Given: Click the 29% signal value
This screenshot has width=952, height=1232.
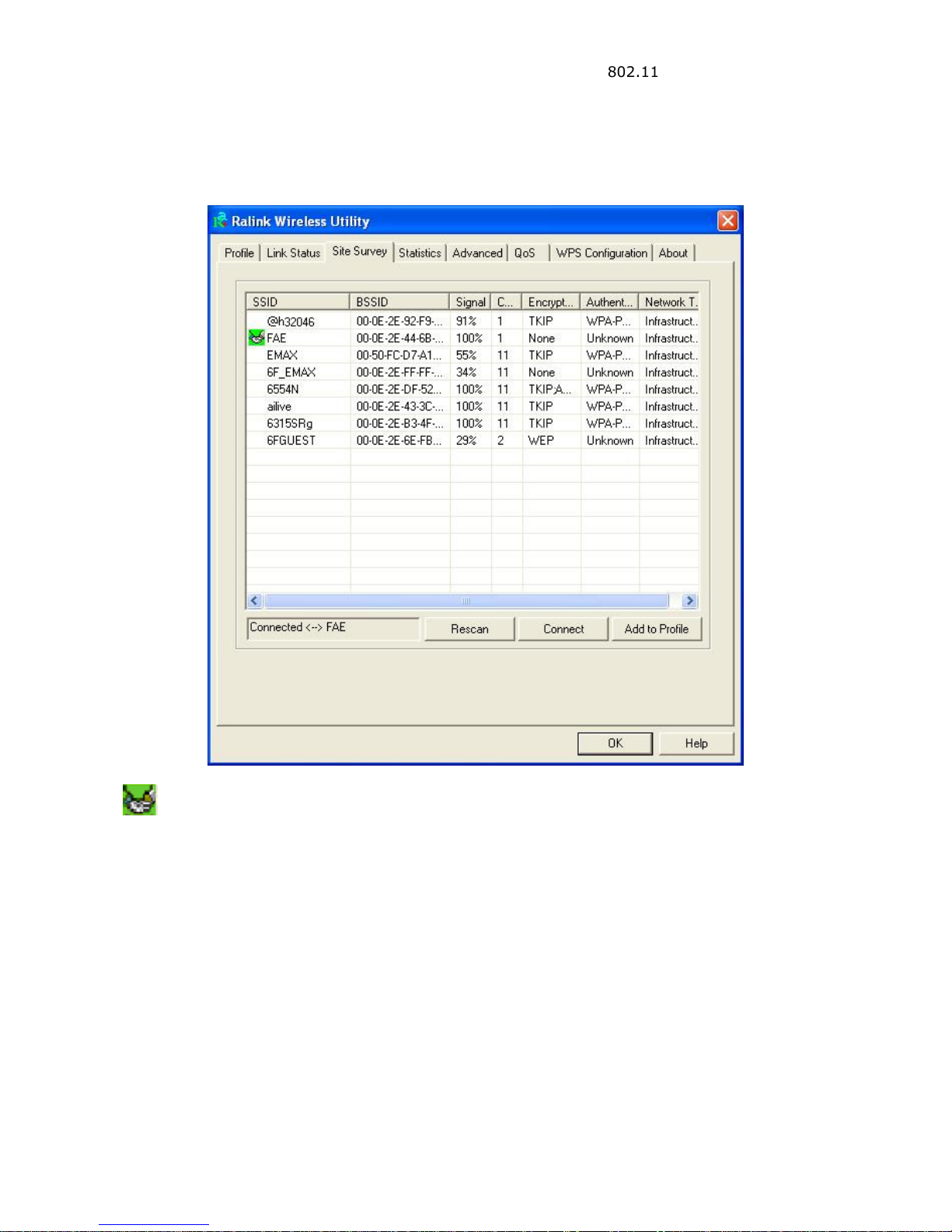Looking at the screenshot, I should [466, 441].
